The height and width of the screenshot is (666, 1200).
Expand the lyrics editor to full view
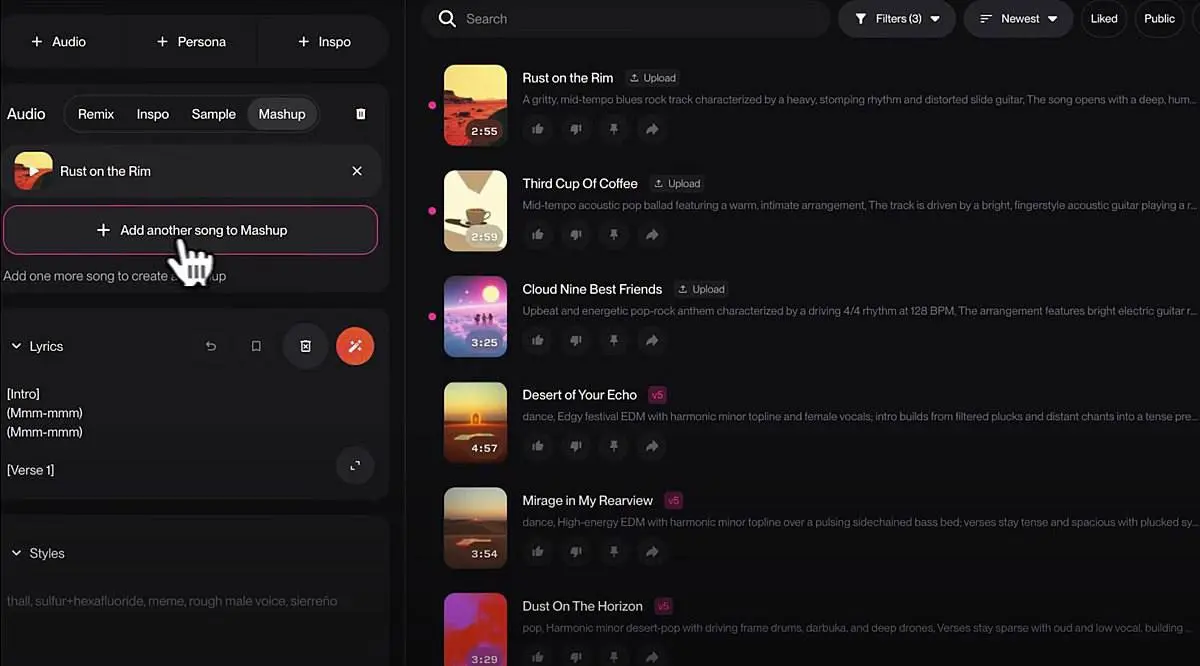[355, 465]
